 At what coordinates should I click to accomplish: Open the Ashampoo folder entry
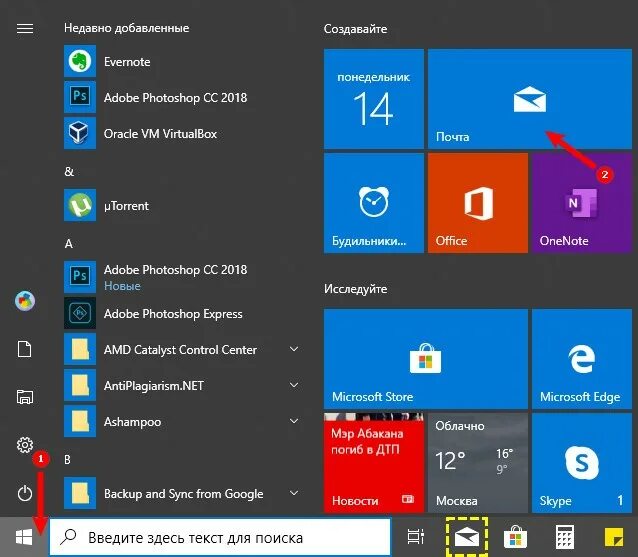pyautogui.click(x=183, y=422)
